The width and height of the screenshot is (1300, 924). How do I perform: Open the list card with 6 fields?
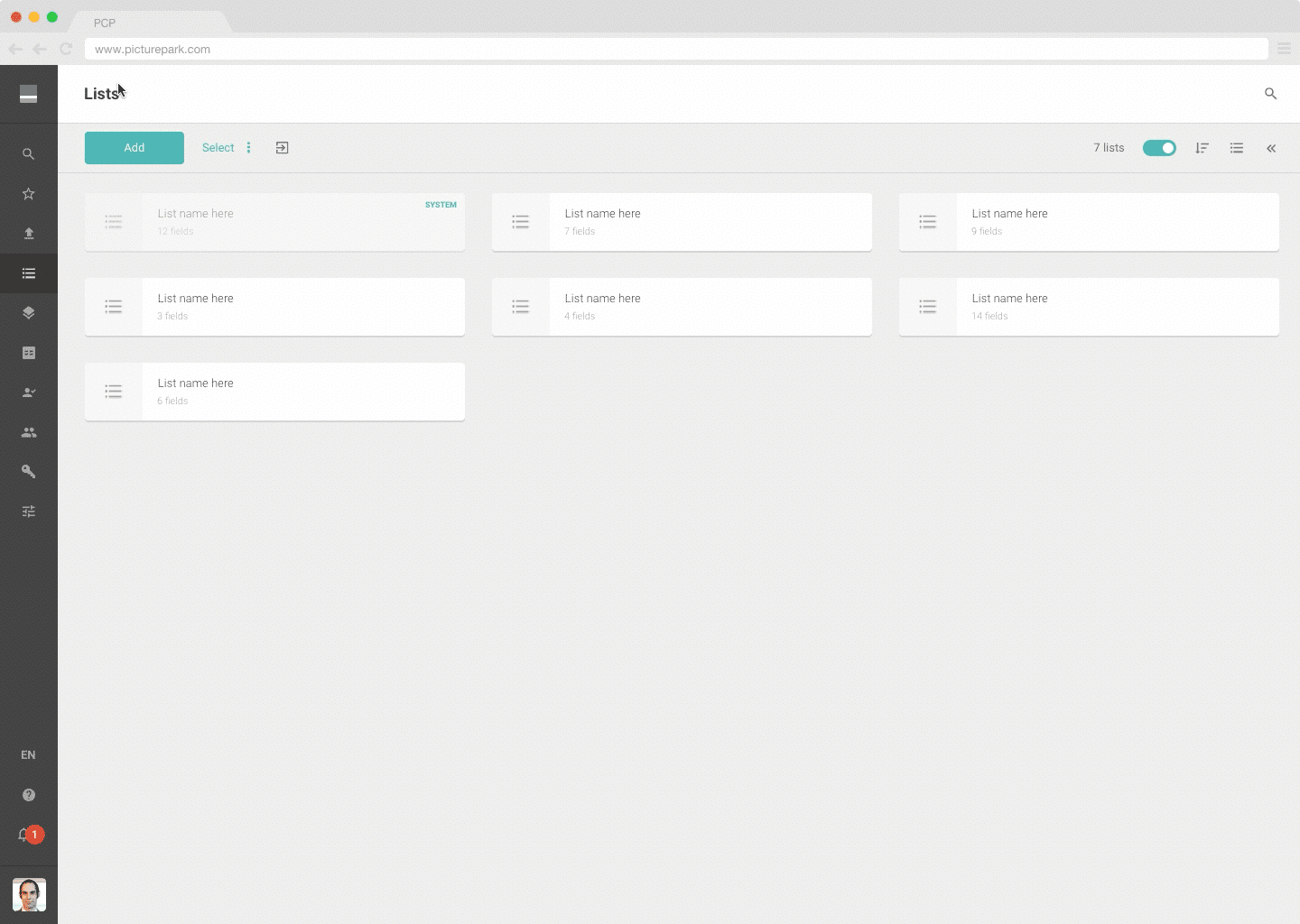tap(275, 392)
